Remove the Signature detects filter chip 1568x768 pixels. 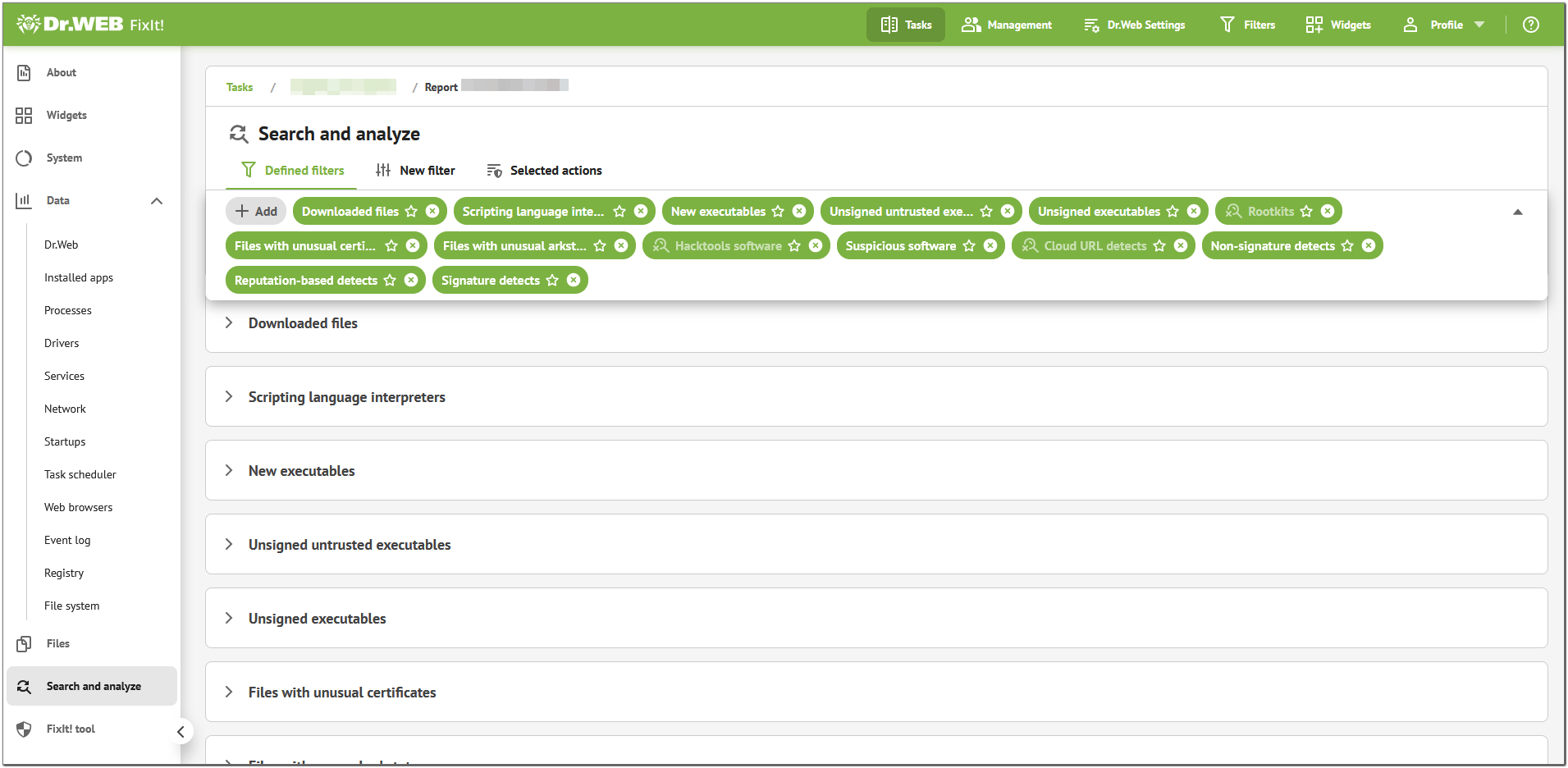[574, 280]
